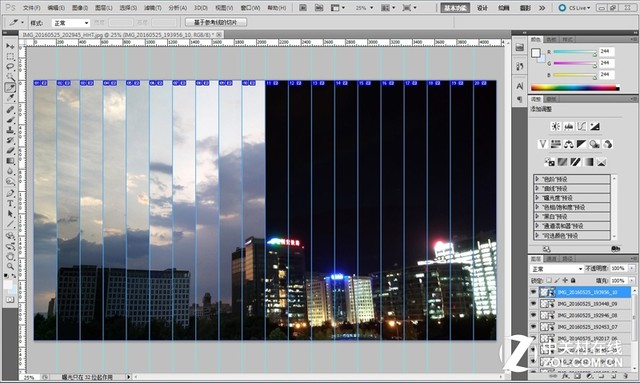Add a Brightness/Contrast adjustment layer
Screen dimensions: 640x383
(x=556, y=127)
